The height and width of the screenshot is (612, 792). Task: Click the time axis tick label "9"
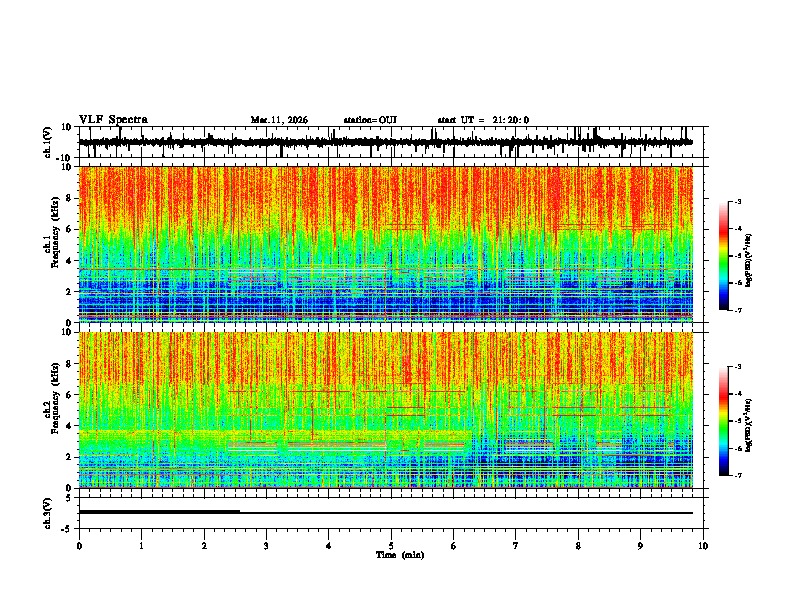pyautogui.click(x=640, y=546)
